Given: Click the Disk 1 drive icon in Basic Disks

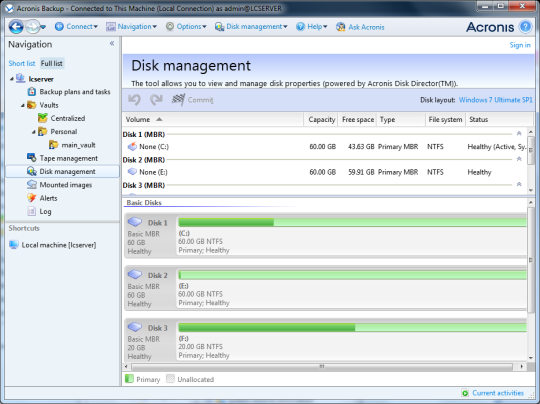Looking at the screenshot, I should tap(135, 222).
